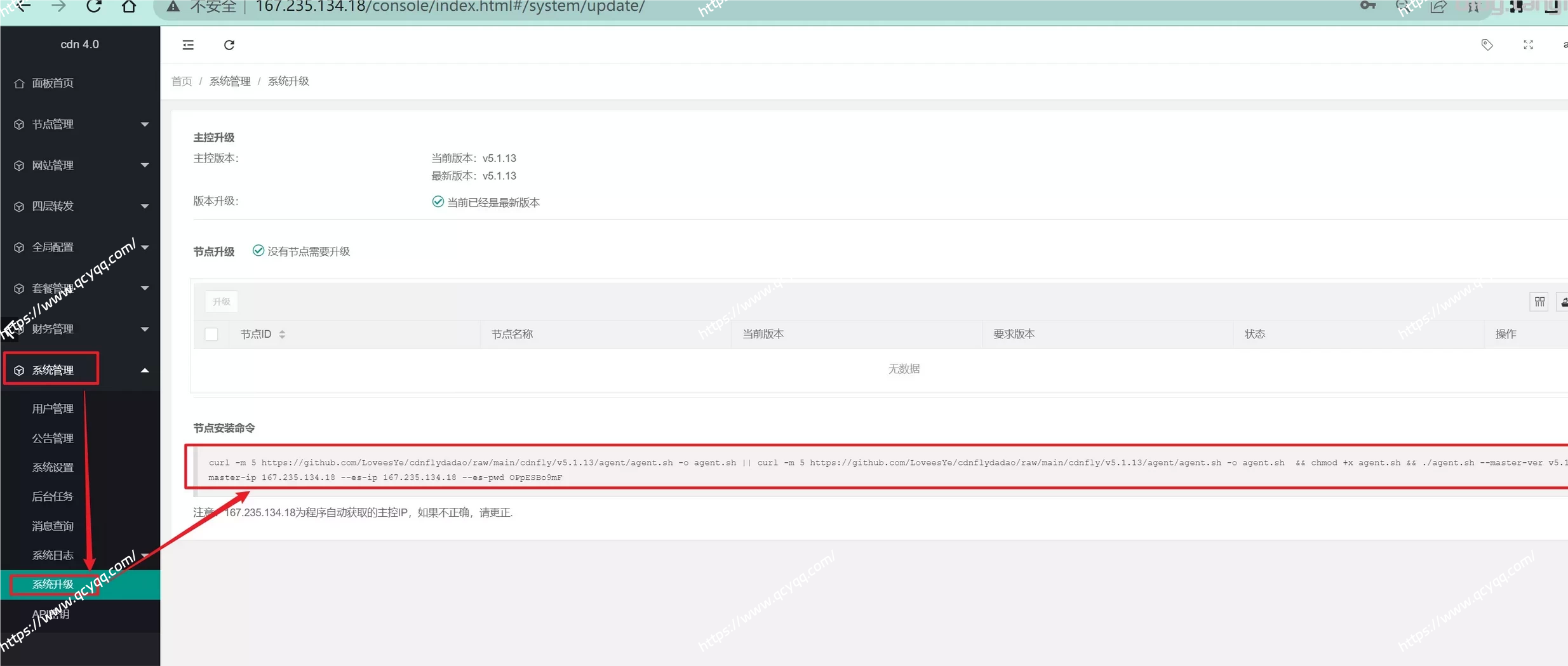Viewport: 1568px width, 666px height.
Task: Check the select-all checkbox in the node table
Action: click(211, 335)
